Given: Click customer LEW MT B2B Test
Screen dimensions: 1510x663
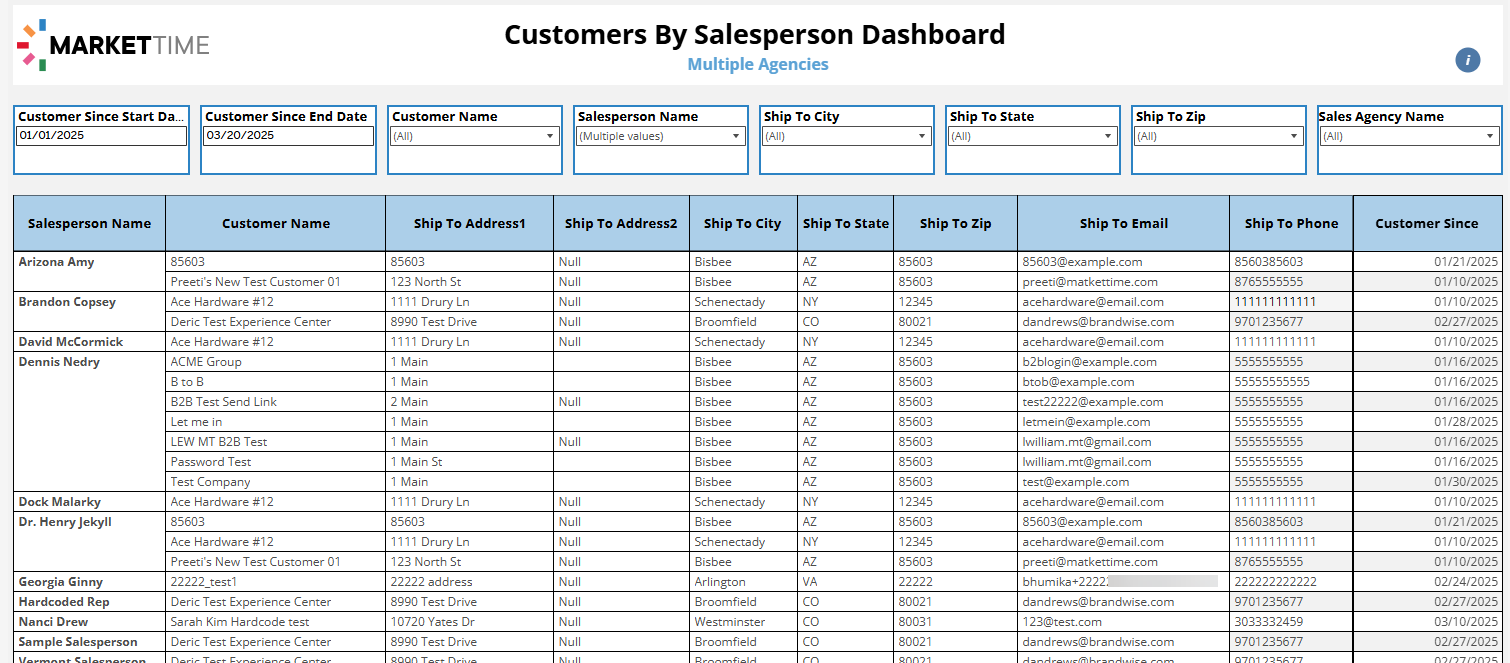Looking at the screenshot, I should (x=219, y=442).
